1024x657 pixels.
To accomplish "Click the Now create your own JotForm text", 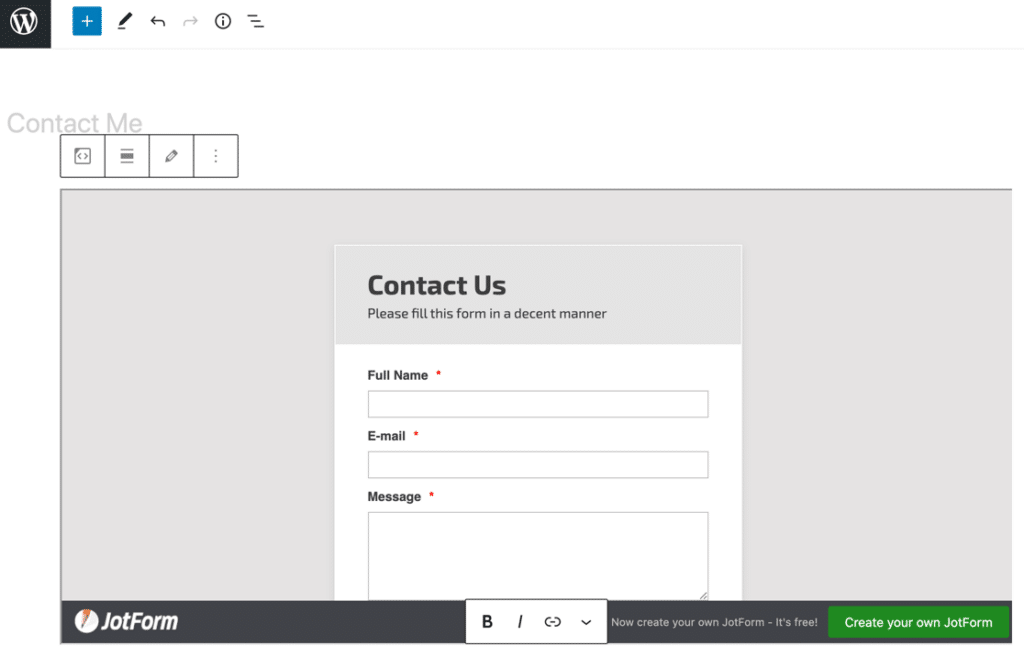I will (714, 621).
